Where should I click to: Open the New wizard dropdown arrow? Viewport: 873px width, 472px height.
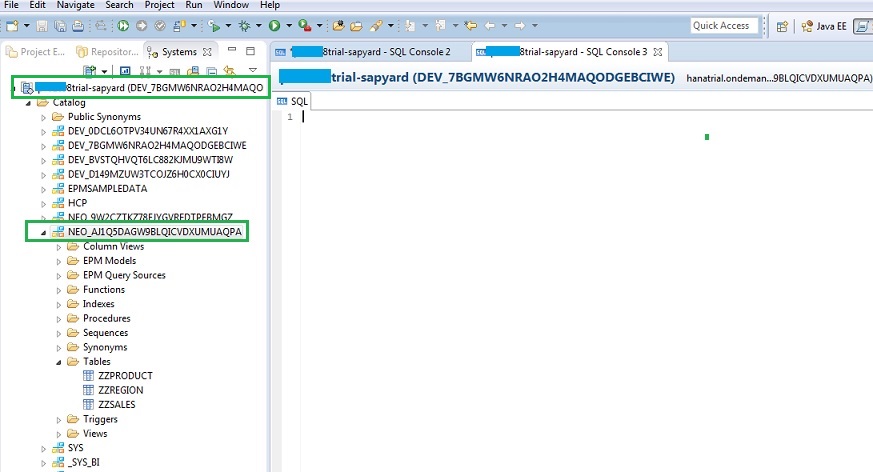point(26,26)
